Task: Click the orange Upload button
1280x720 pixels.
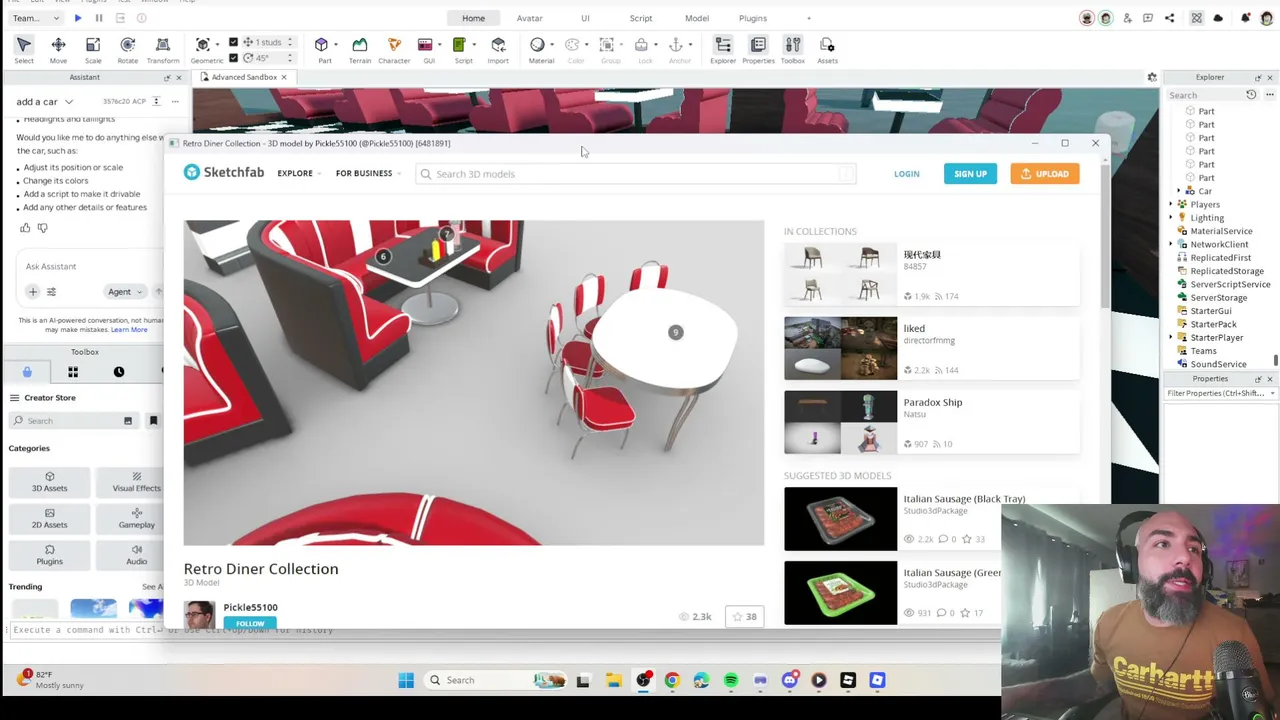Action: (x=1045, y=174)
